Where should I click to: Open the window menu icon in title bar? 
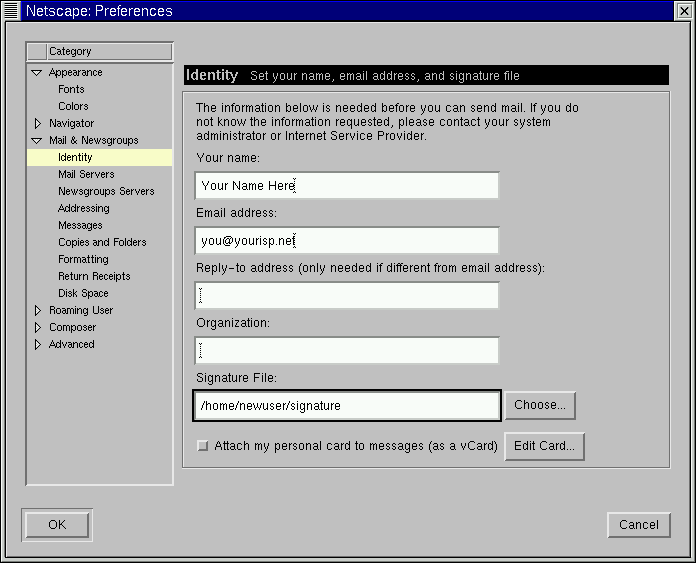(x=12, y=11)
